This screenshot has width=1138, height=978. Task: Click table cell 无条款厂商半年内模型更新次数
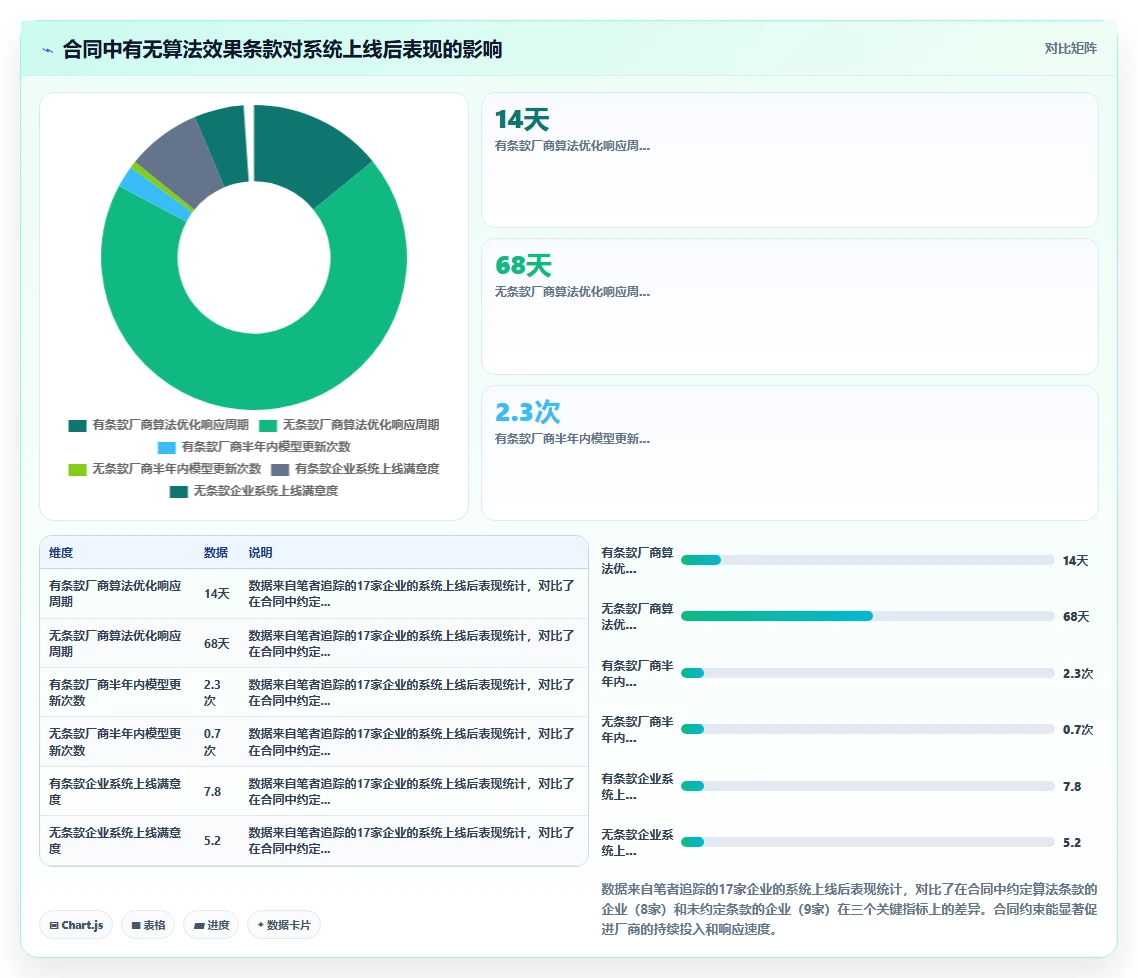pos(115,742)
